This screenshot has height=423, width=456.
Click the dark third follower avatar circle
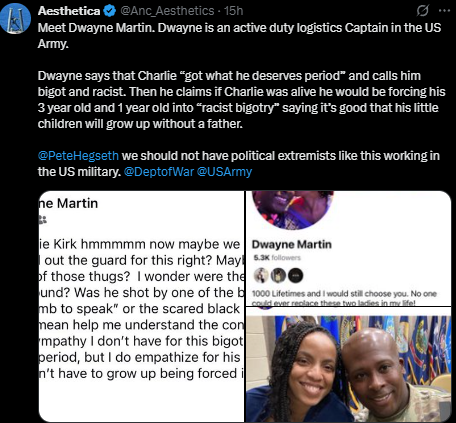295,276
